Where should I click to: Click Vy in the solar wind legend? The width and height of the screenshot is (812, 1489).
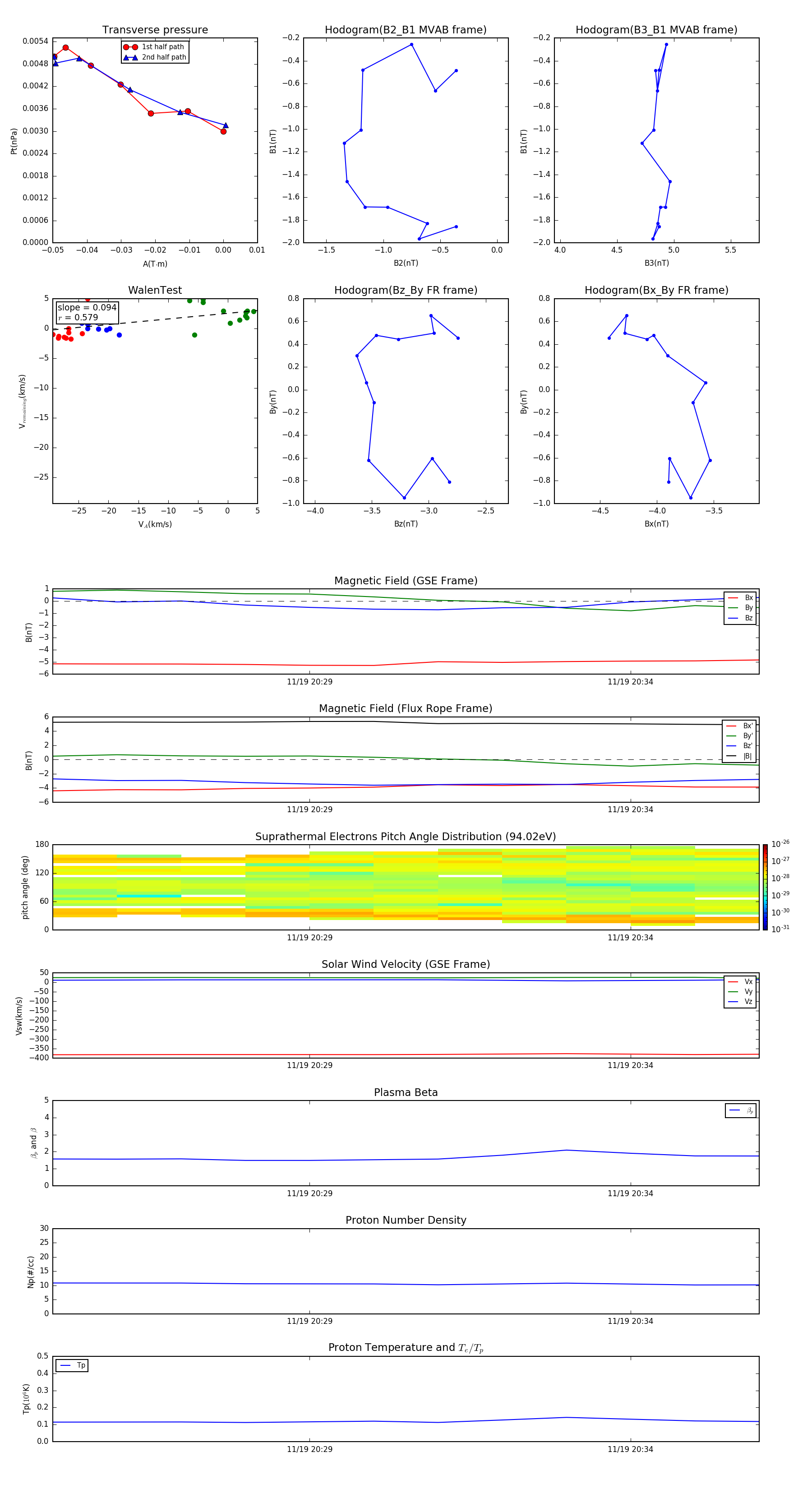[x=740, y=991]
